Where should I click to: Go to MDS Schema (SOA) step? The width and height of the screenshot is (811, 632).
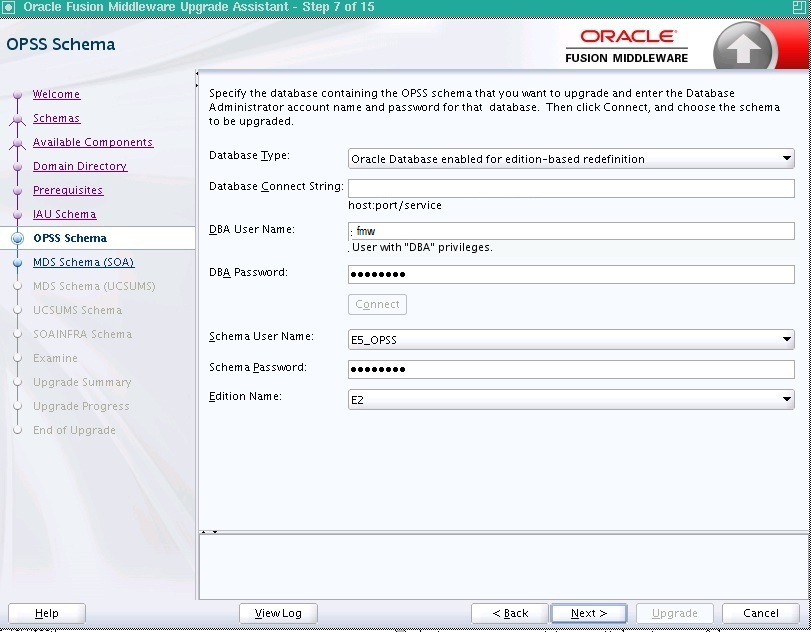pyautogui.click(x=83, y=263)
